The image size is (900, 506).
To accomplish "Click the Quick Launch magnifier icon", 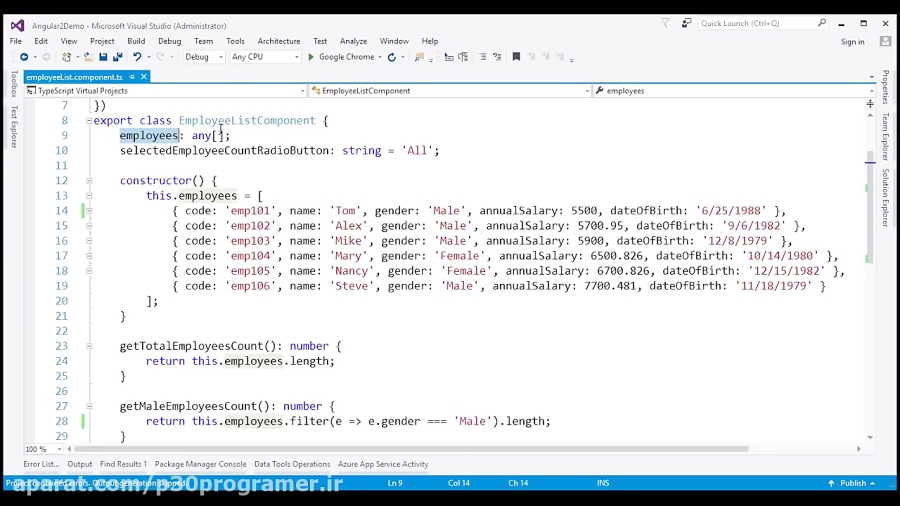I will click(822, 23).
